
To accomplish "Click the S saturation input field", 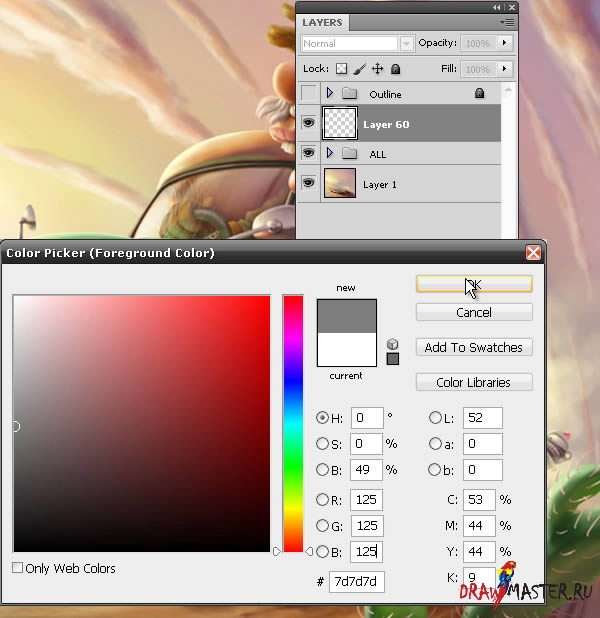I will 366,443.
